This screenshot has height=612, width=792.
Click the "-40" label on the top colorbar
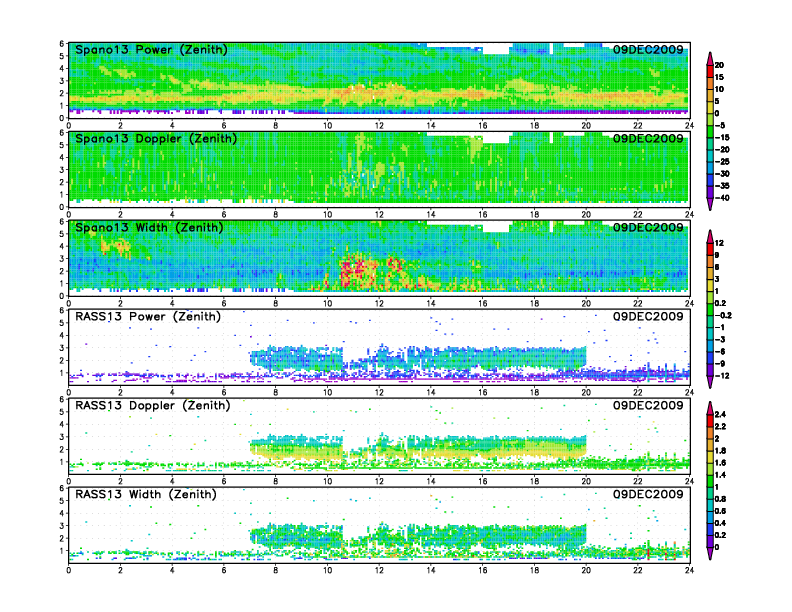coord(722,198)
